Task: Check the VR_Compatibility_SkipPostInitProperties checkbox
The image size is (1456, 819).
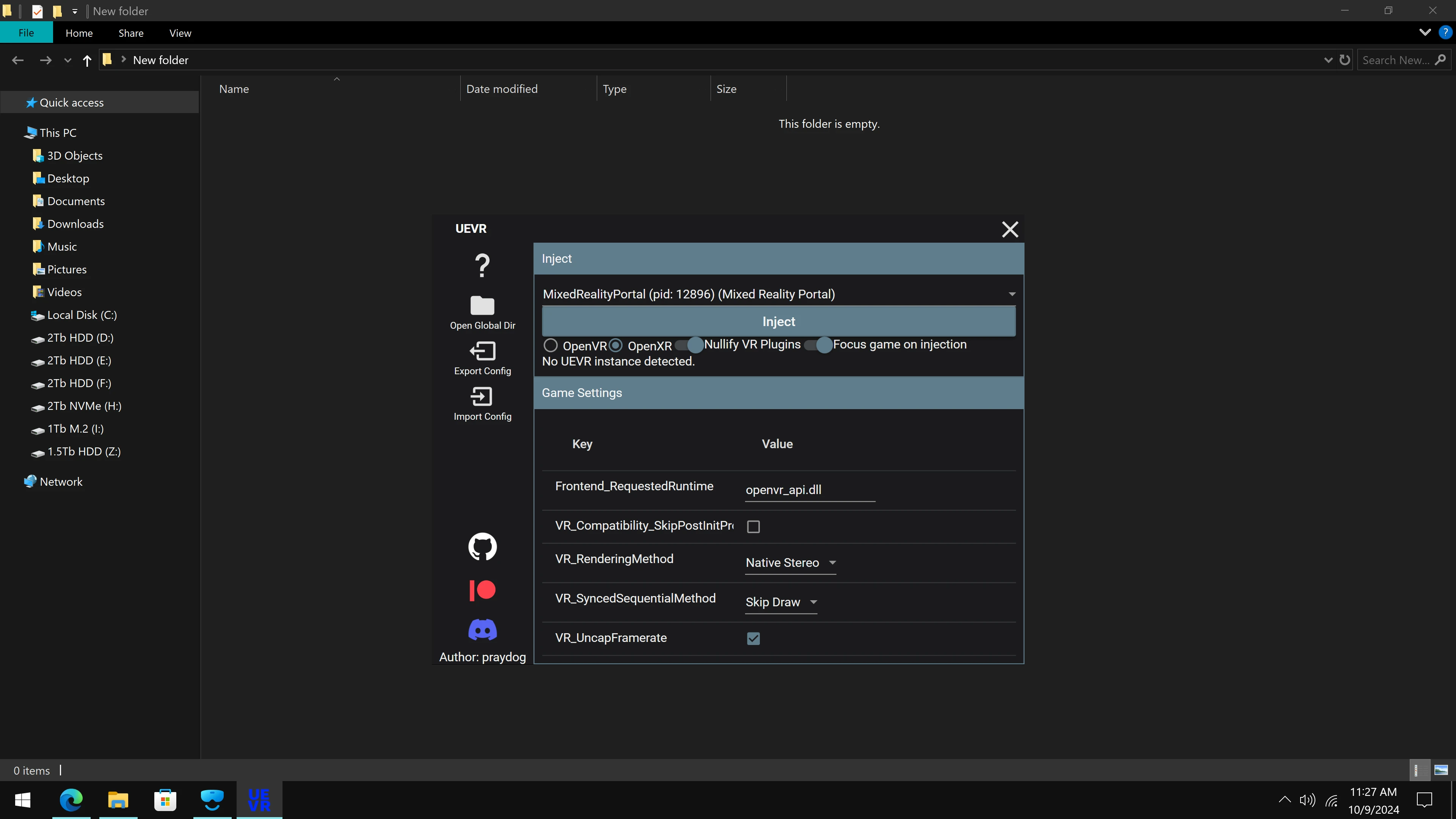Action: [753, 527]
